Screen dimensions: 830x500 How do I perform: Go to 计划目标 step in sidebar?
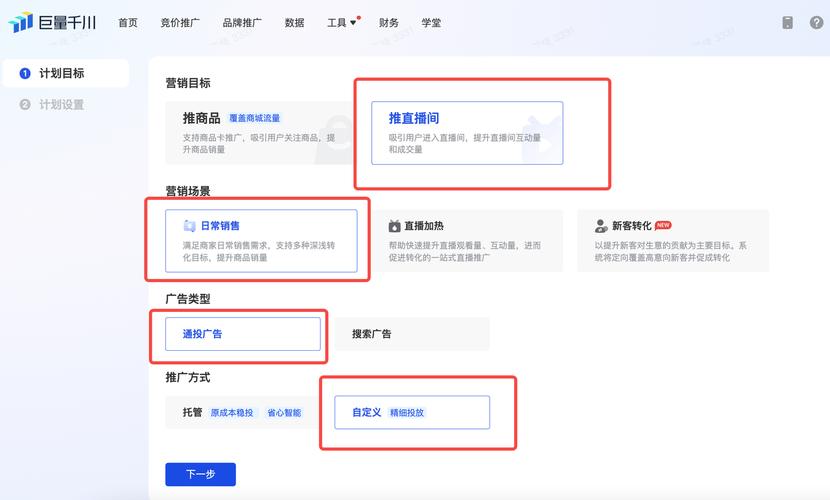coord(65,74)
